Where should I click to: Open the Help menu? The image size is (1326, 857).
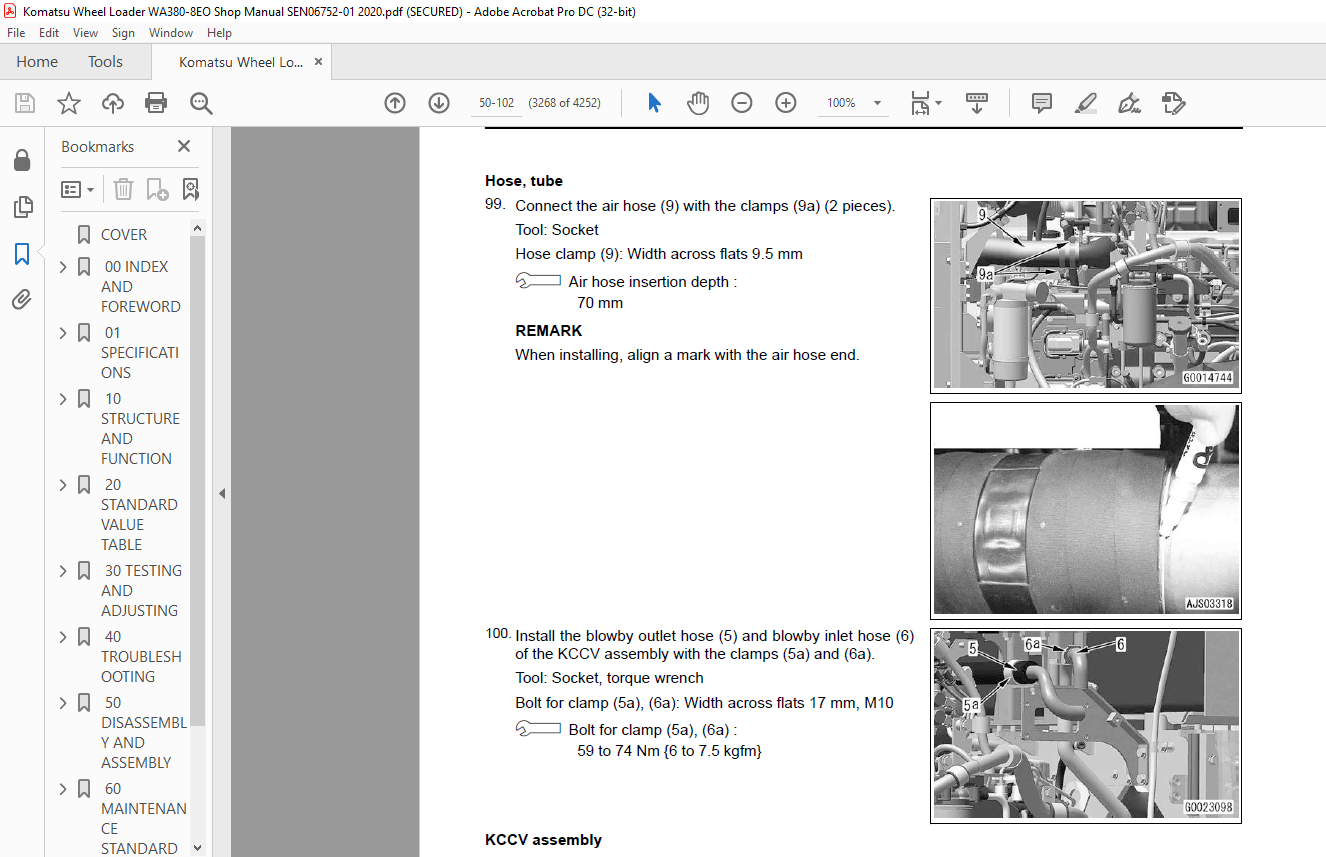219,33
